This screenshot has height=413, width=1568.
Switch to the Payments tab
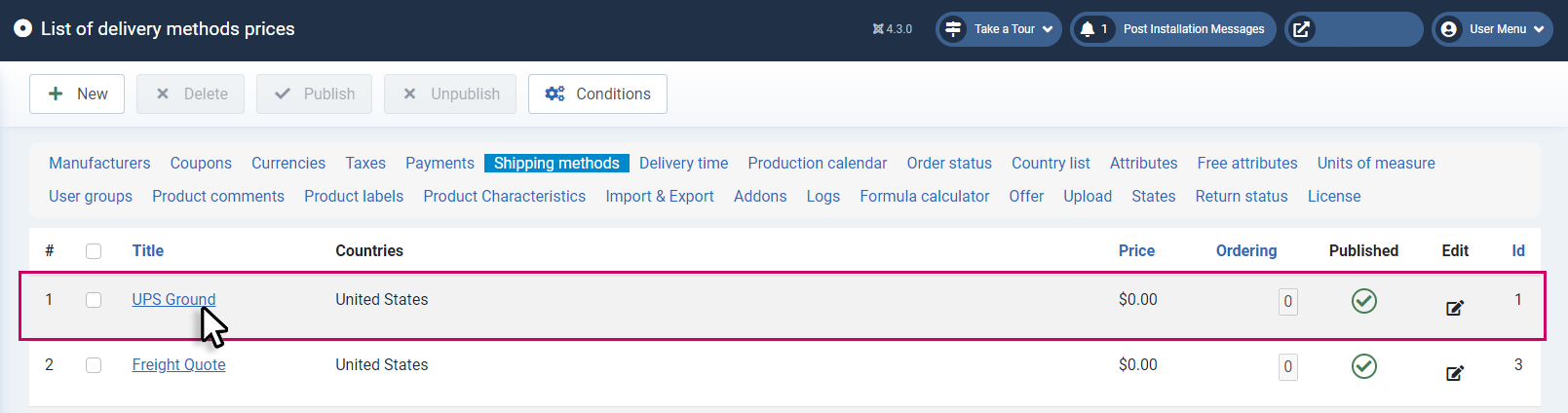pos(440,163)
